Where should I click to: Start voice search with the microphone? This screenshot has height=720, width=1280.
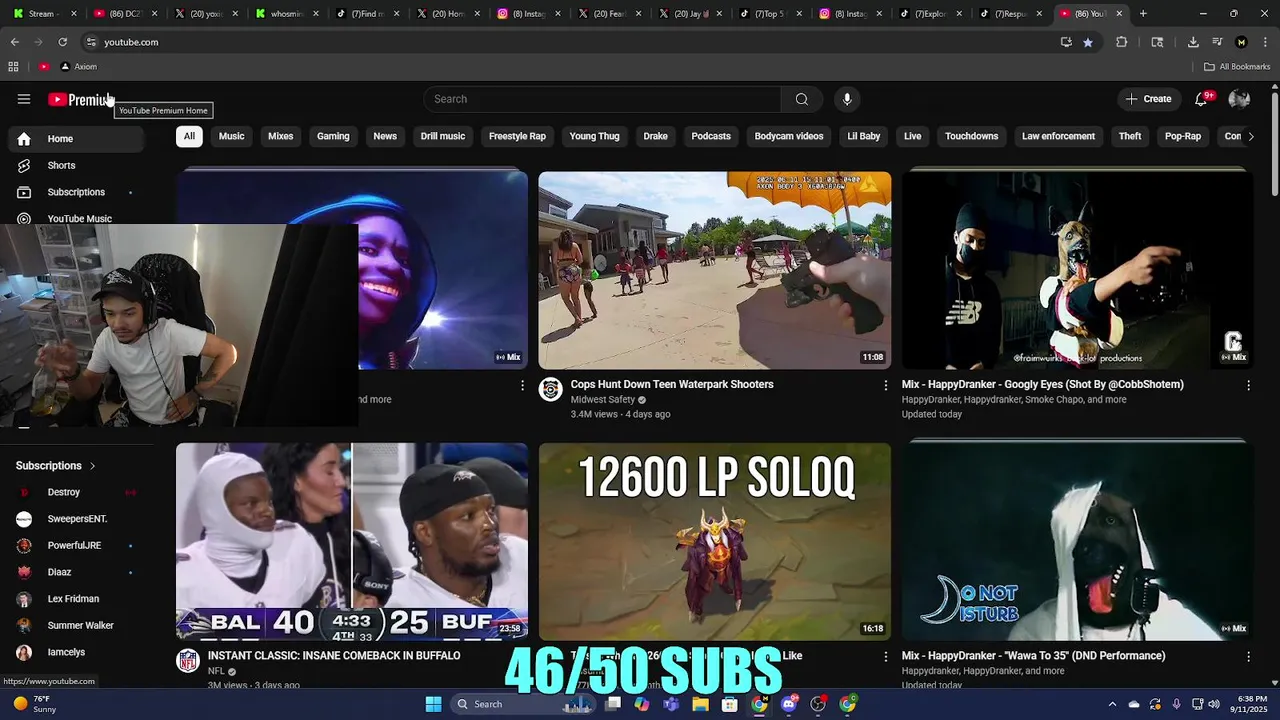[x=847, y=99]
